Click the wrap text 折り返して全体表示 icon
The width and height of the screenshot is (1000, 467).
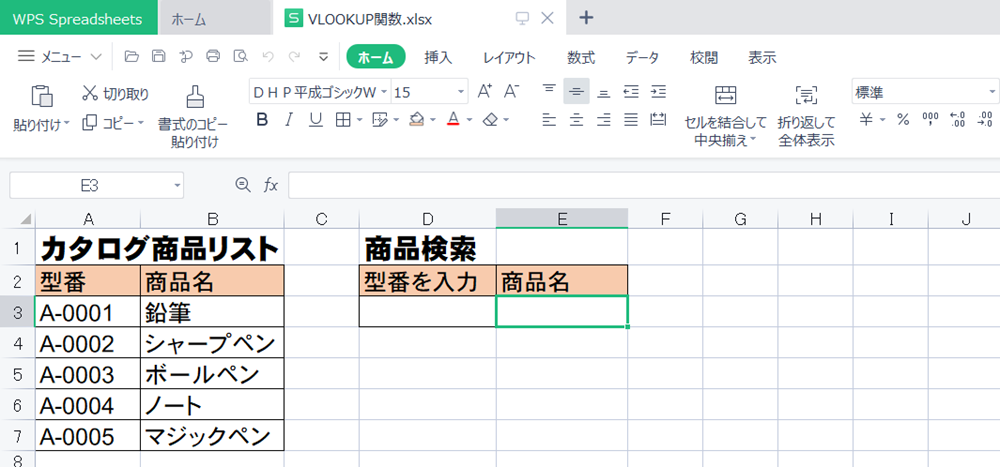tap(807, 96)
